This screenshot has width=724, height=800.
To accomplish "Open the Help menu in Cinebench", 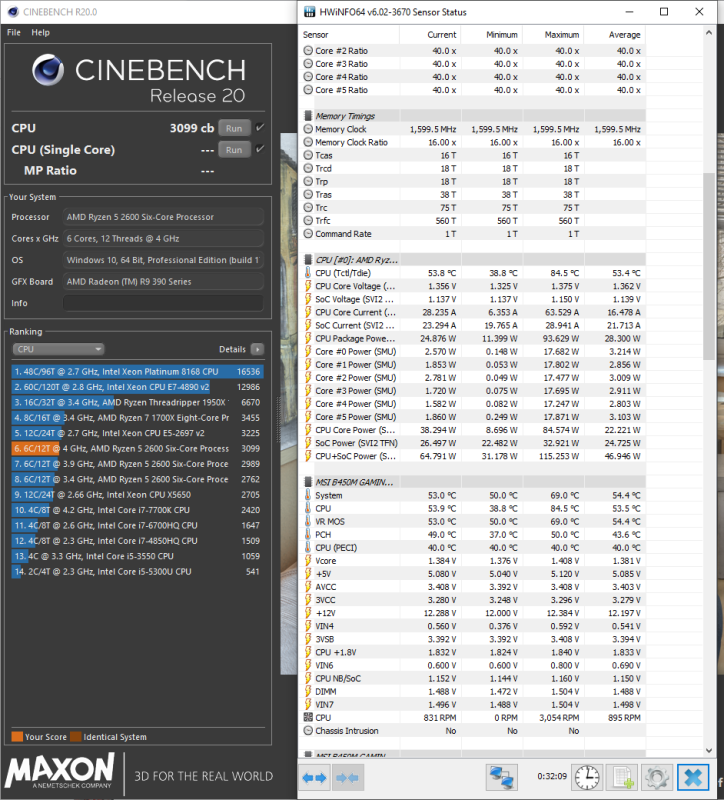I will pos(40,32).
